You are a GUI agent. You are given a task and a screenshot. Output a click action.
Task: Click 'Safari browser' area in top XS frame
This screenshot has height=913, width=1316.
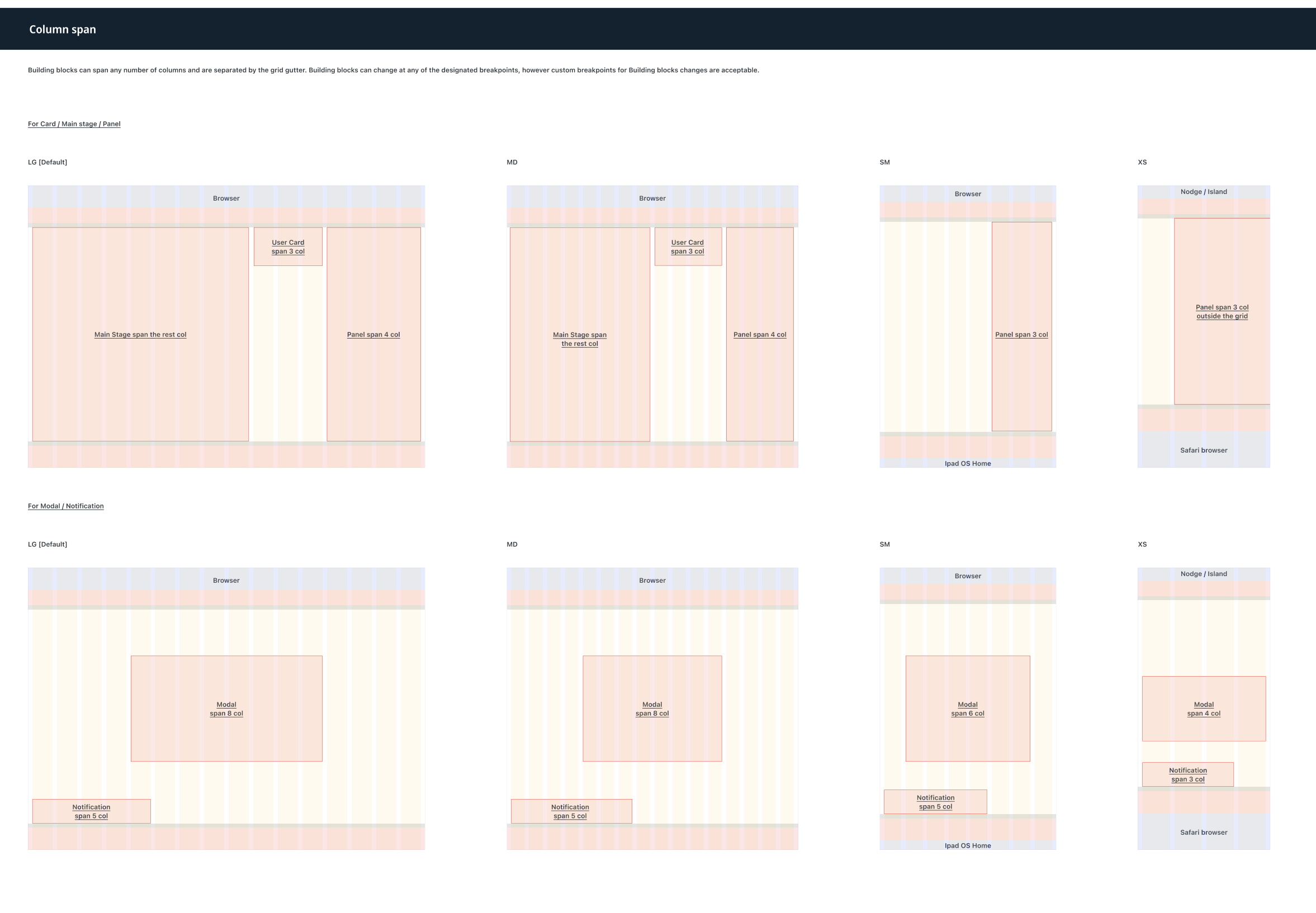click(x=1203, y=451)
